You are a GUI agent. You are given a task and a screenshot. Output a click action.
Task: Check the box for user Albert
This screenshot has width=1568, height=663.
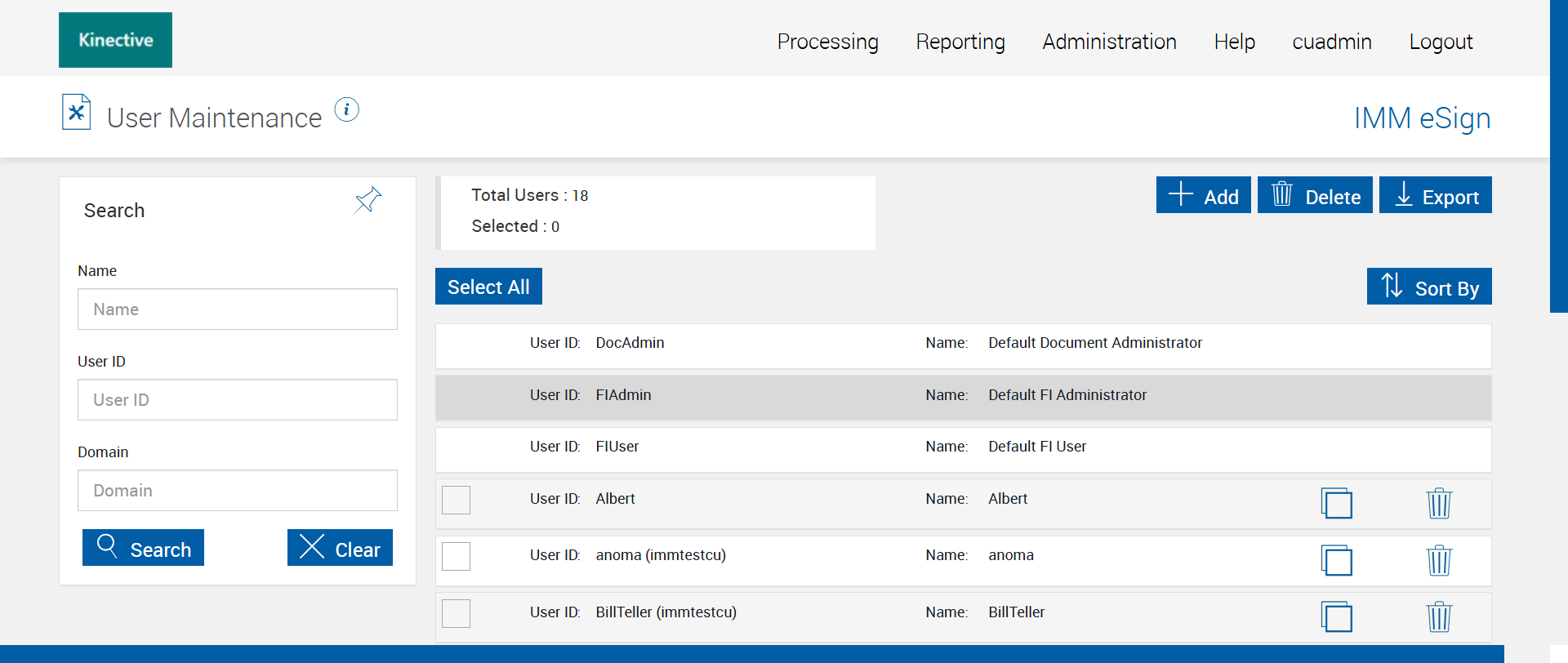(456, 500)
